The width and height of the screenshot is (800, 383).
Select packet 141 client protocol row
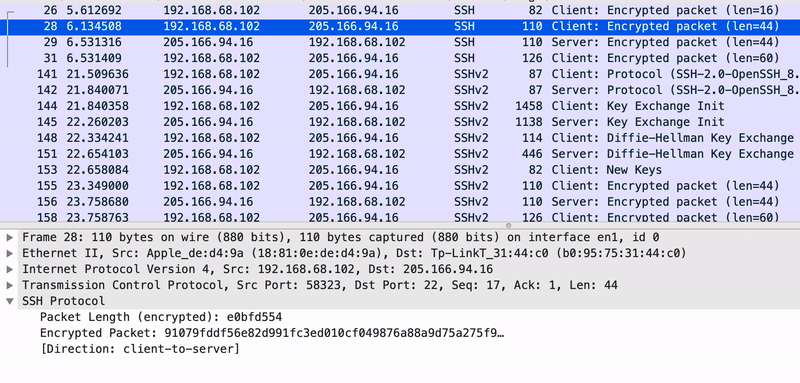click(400, 74)
